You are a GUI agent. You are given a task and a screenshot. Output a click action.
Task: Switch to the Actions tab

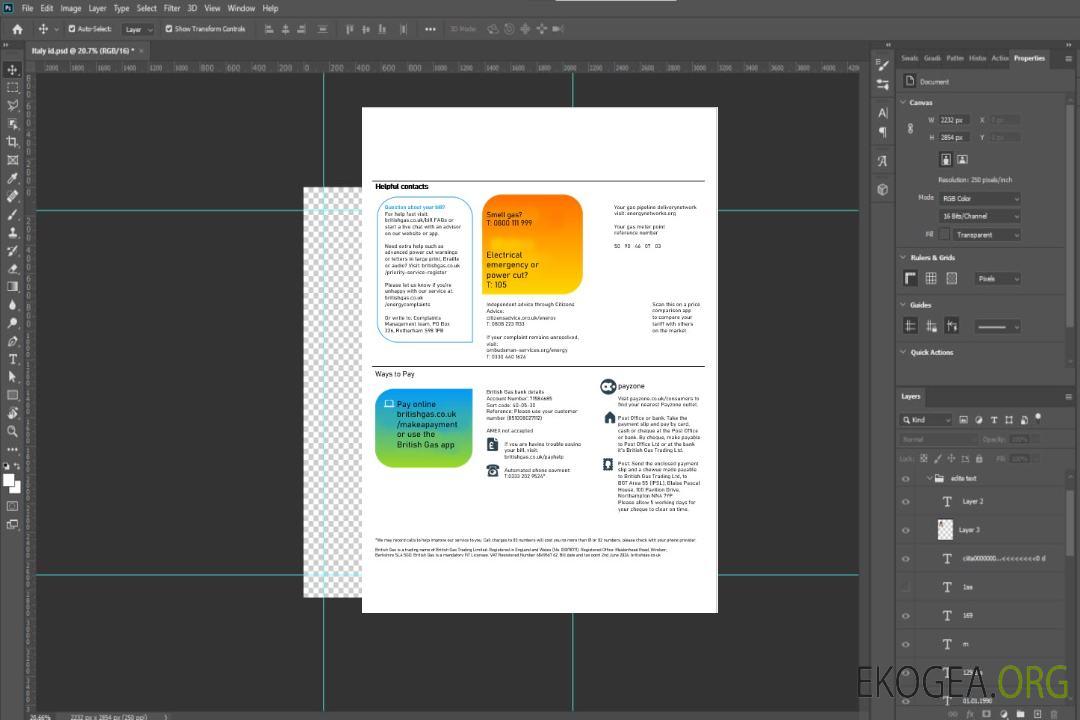pyautogui.click(x=999, y=59)
